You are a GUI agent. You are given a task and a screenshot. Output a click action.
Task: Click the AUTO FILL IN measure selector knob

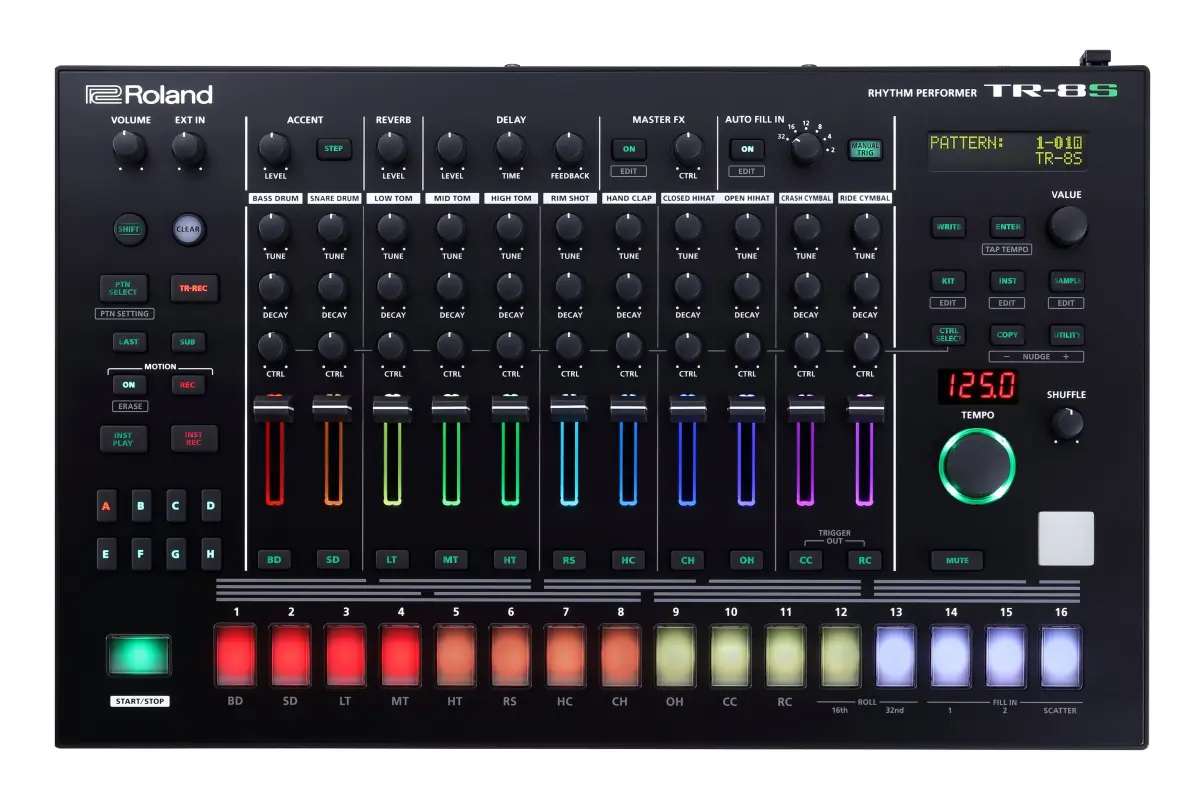click(805, 150)
